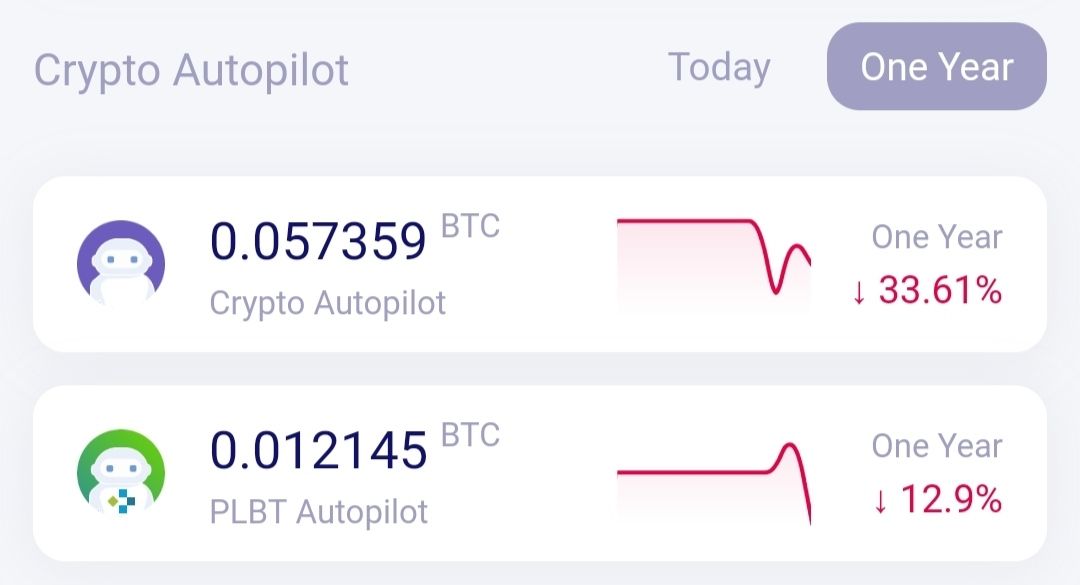Switch to the Today tab

(719, 68)
